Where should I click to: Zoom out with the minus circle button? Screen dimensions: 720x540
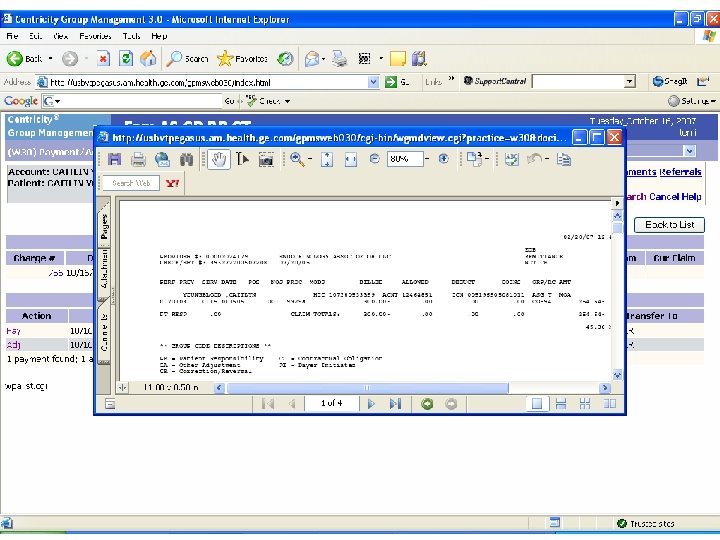[x=374, y=159]
